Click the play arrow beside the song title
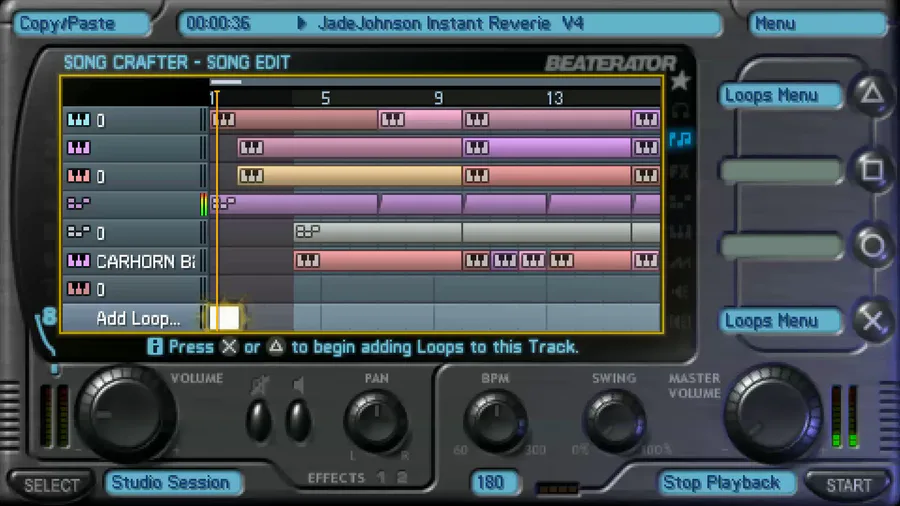This screenshot has height=506, width=900. coord(301,24)
